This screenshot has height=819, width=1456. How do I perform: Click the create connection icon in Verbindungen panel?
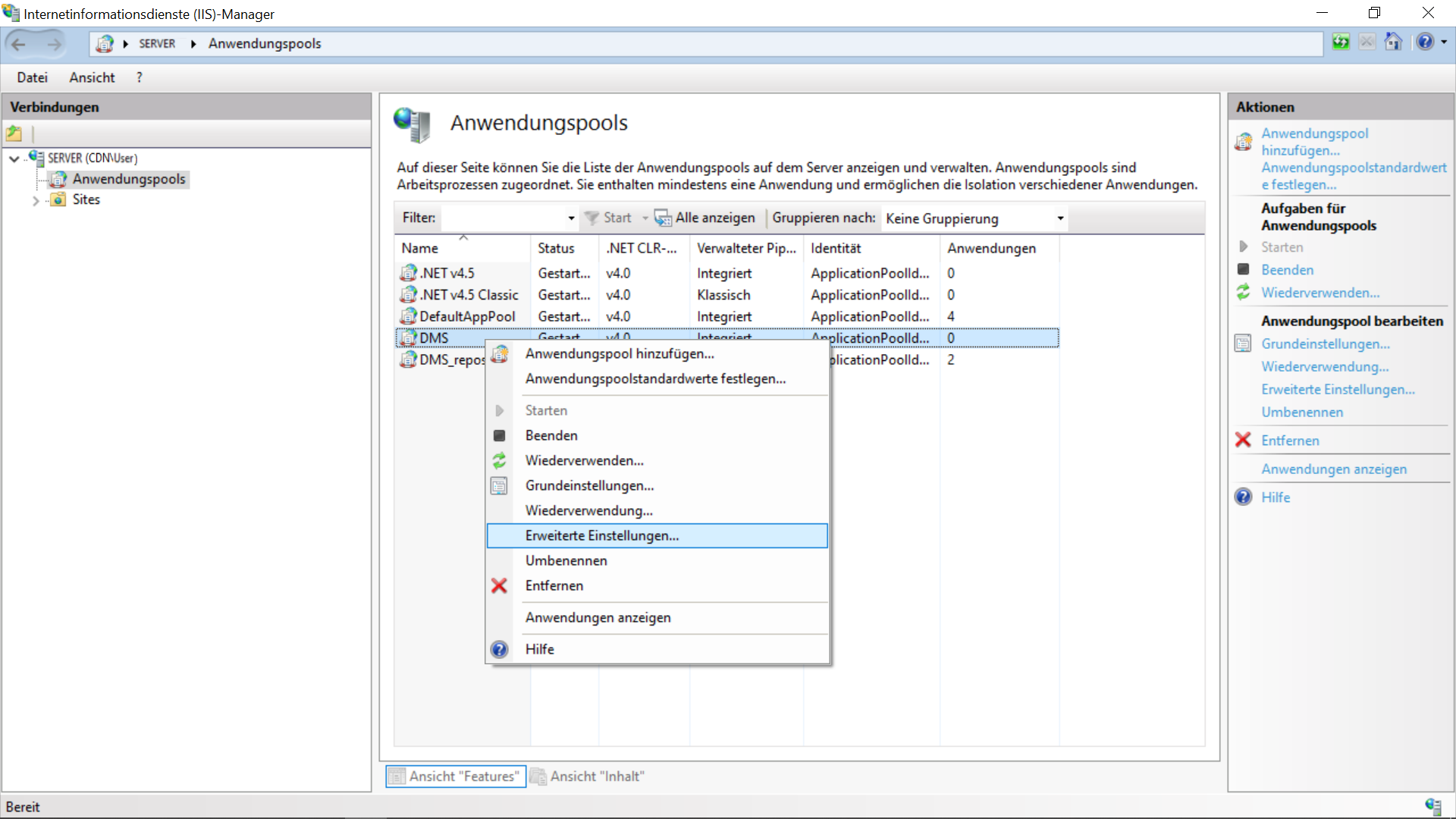tap(14, 134)
